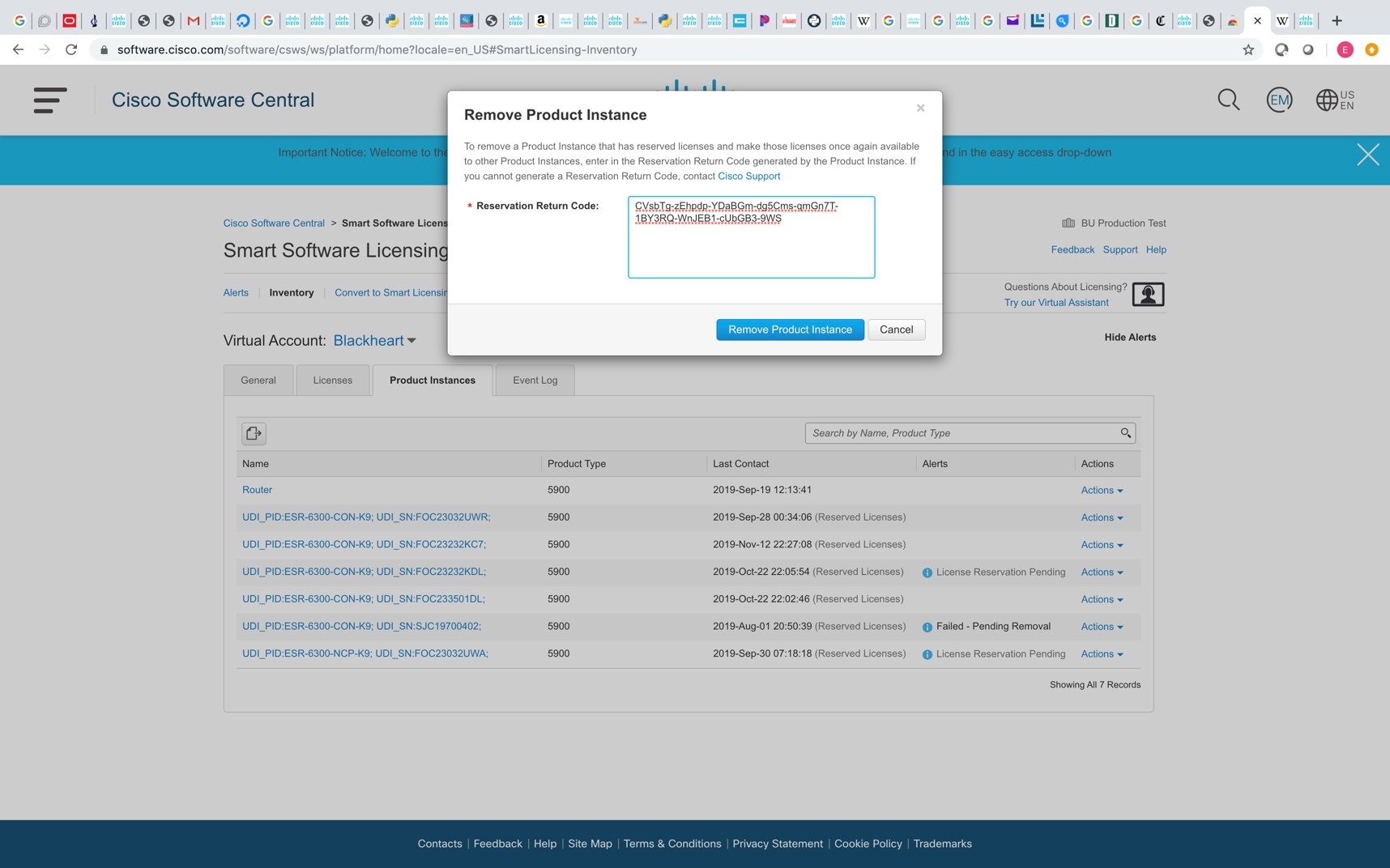Open the US EN language globe selector
1390x868 pixels.
(1335, 100)
